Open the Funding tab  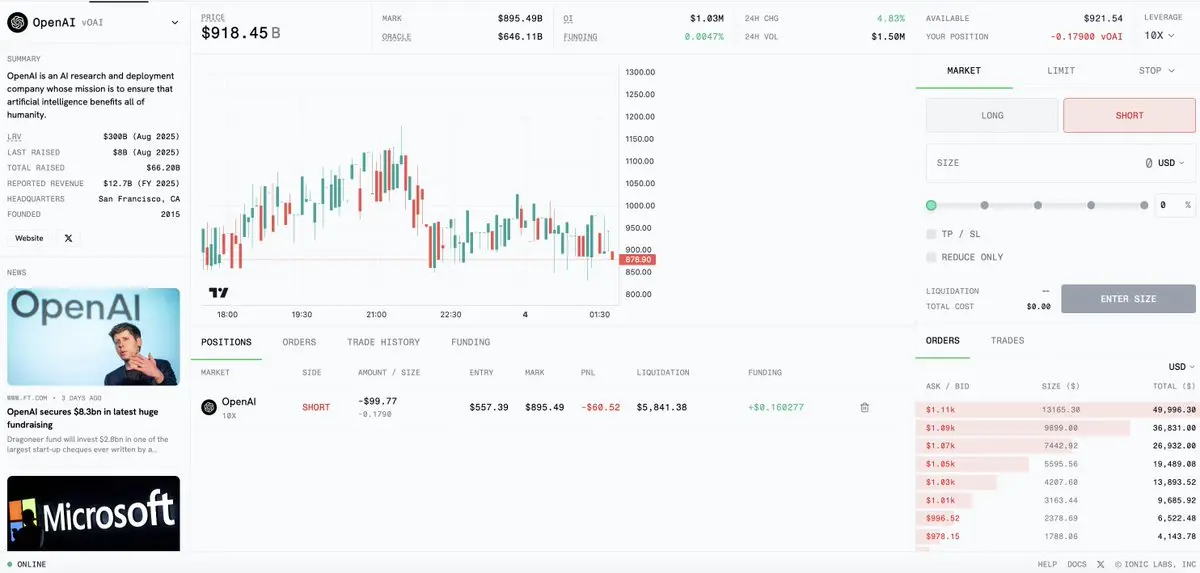click(x=471, y=342)
